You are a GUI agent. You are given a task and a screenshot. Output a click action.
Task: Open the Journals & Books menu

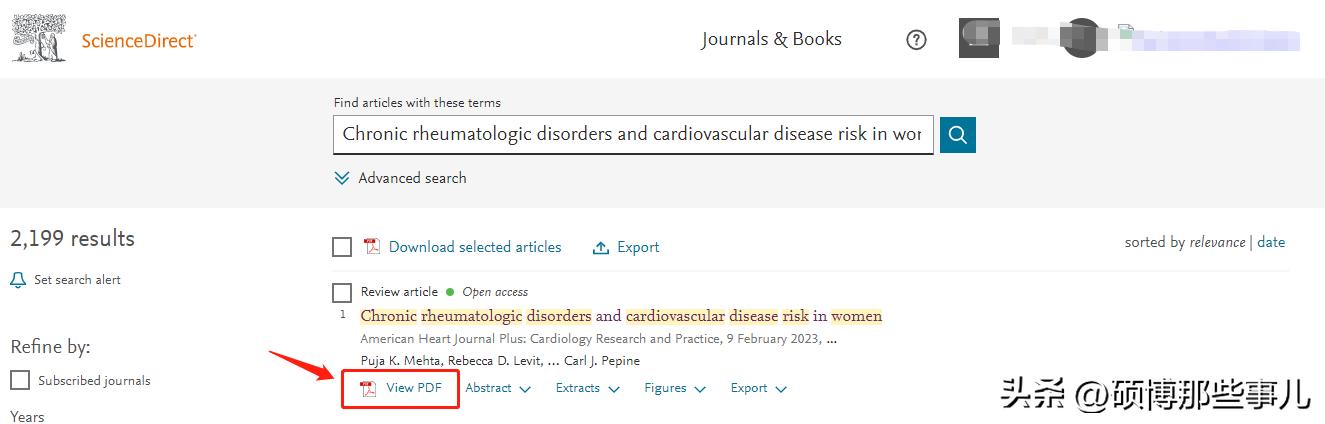pos(771,39)
